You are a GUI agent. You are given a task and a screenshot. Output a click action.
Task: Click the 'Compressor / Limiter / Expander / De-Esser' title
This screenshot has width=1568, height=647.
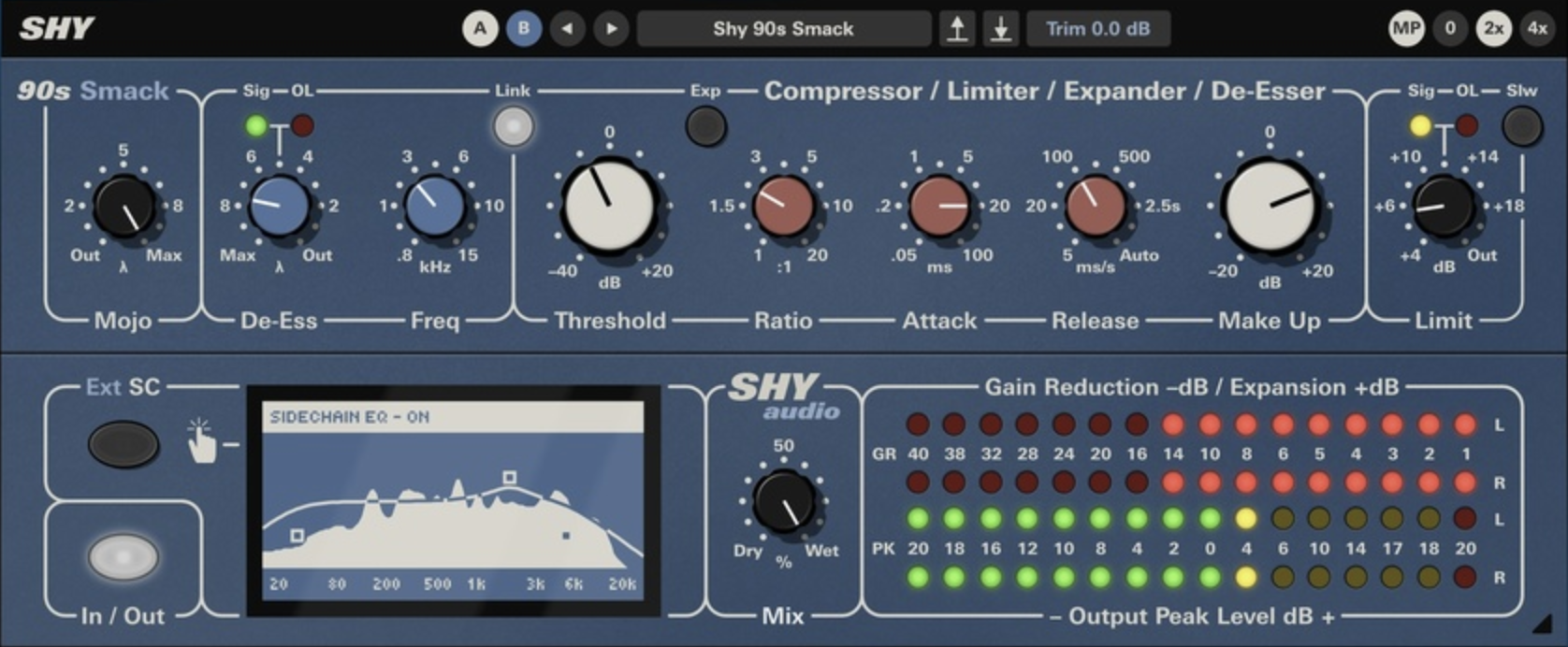point(1045,91)
